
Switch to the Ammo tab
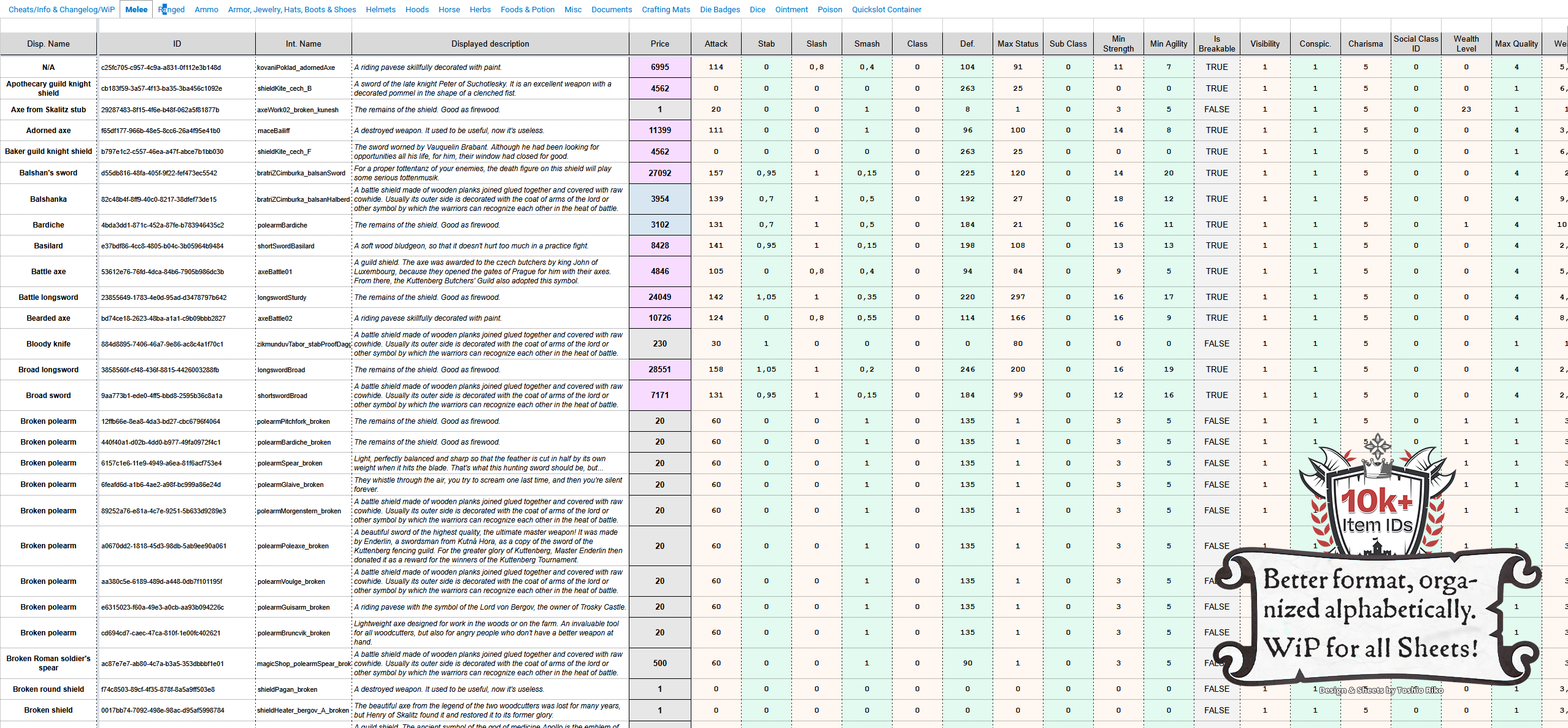[x=206, y=9]
